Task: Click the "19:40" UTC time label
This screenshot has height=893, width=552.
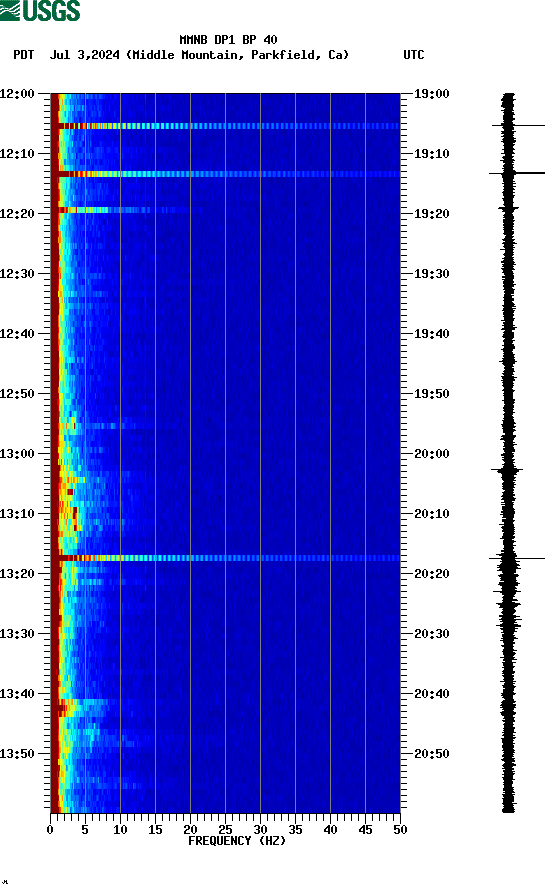Action: pyautogui.click(x=432, y=334)
